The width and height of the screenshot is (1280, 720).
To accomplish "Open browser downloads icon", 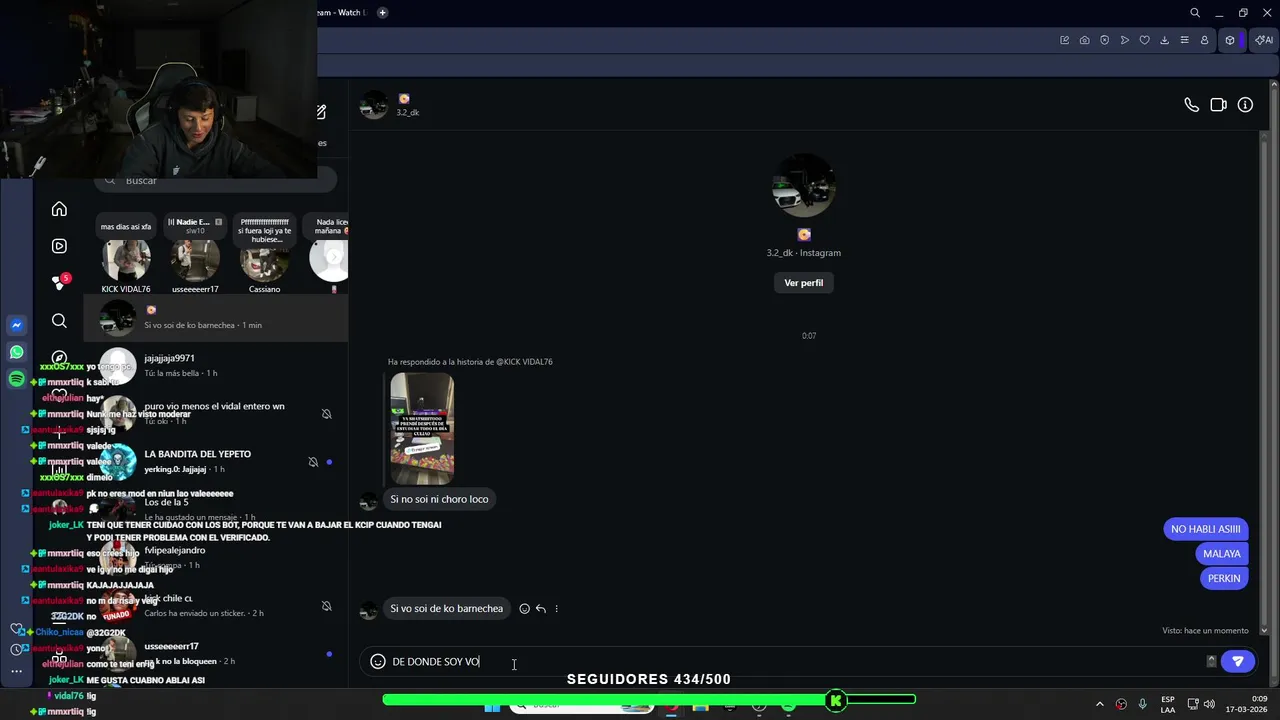I will [1164, 40].
